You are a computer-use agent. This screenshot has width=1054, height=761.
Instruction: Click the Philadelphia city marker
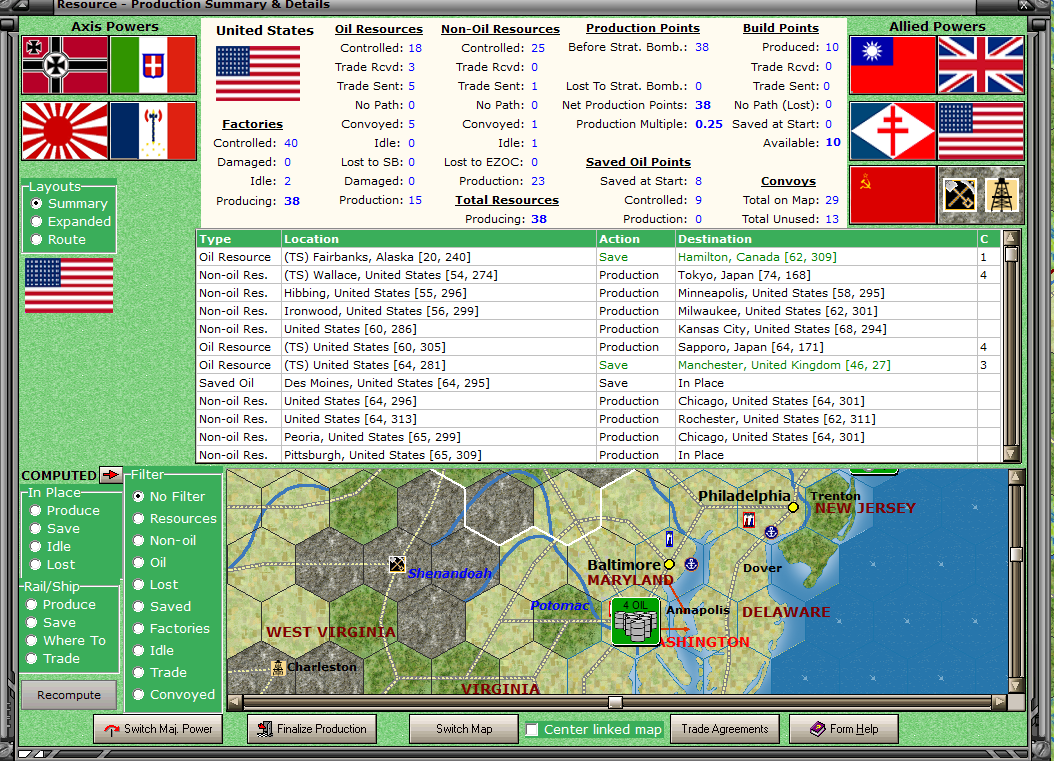(793, 507)
